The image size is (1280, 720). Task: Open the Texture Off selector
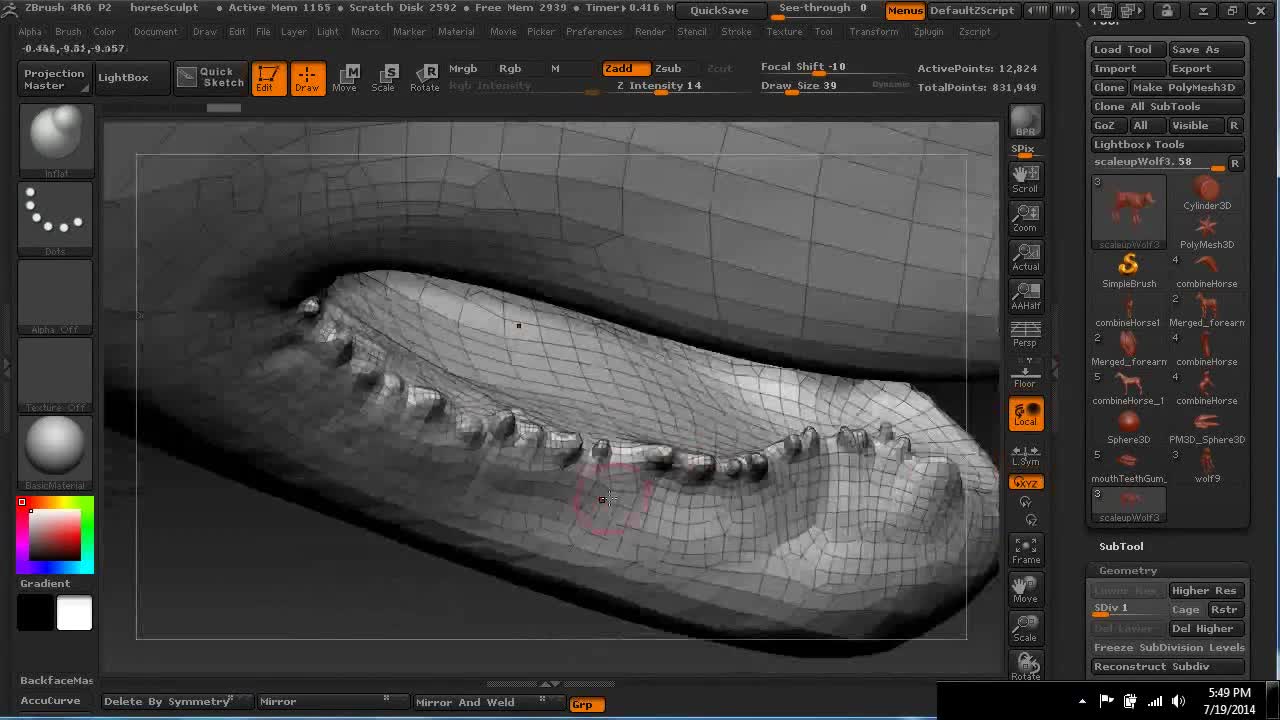point(56,373)
